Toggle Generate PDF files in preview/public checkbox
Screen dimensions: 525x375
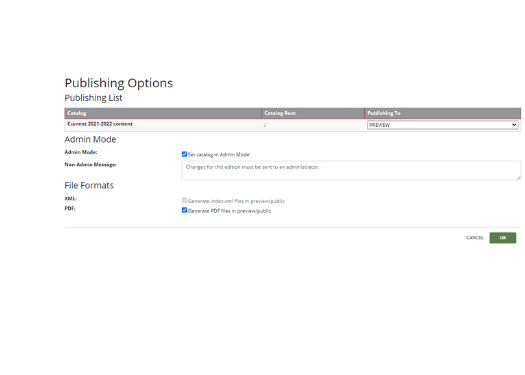pos(184,210)
